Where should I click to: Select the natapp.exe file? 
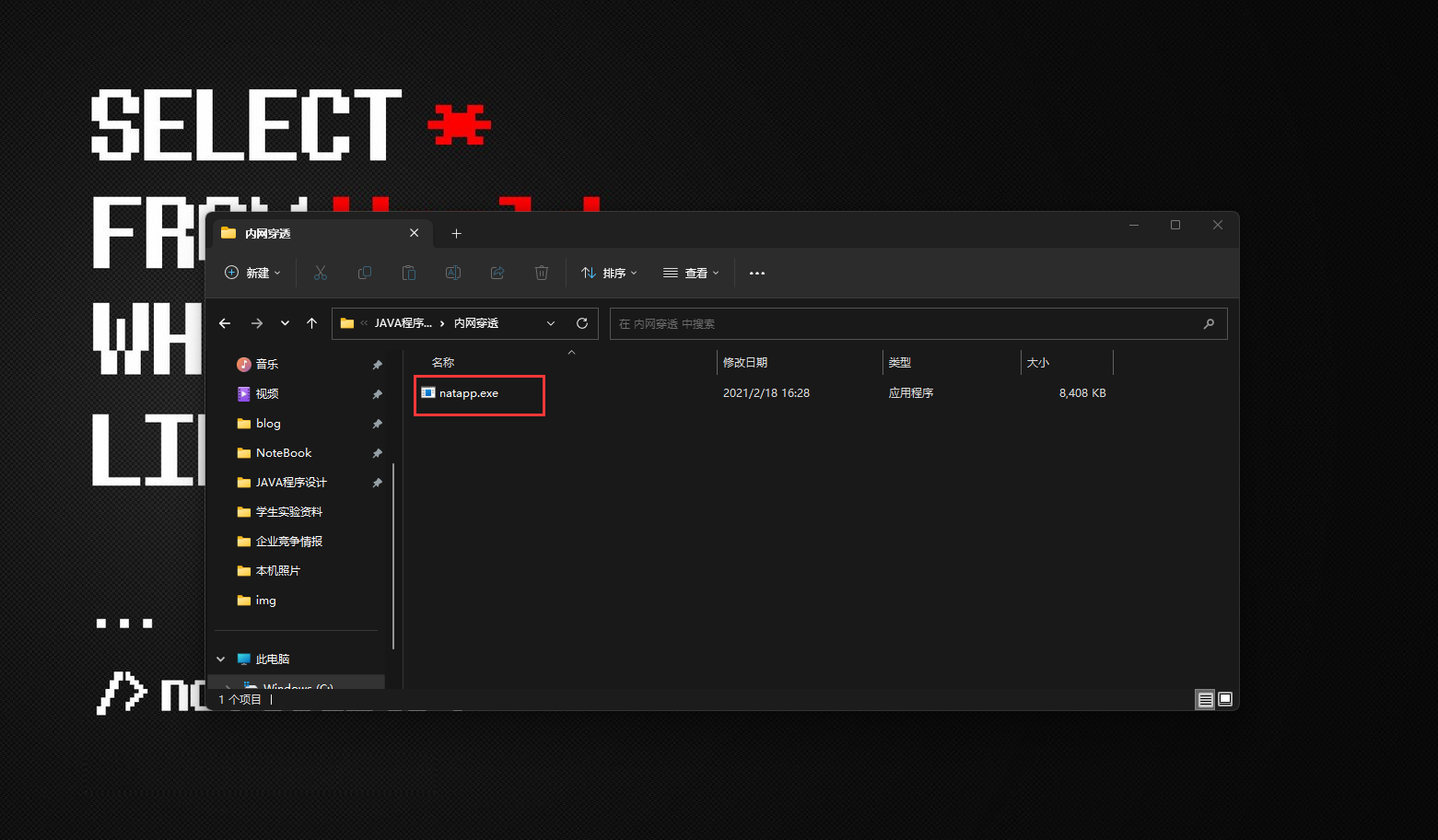(469, 393)
